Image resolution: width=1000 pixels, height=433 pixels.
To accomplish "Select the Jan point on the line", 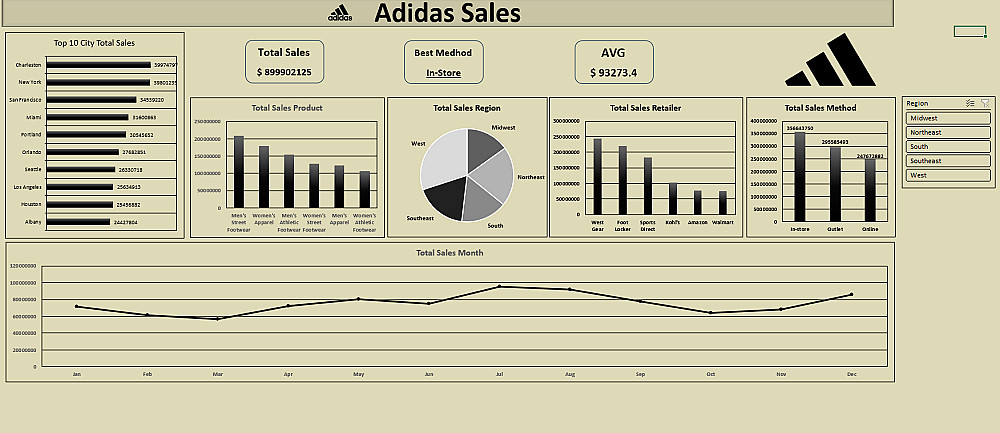I will [77, 306].
